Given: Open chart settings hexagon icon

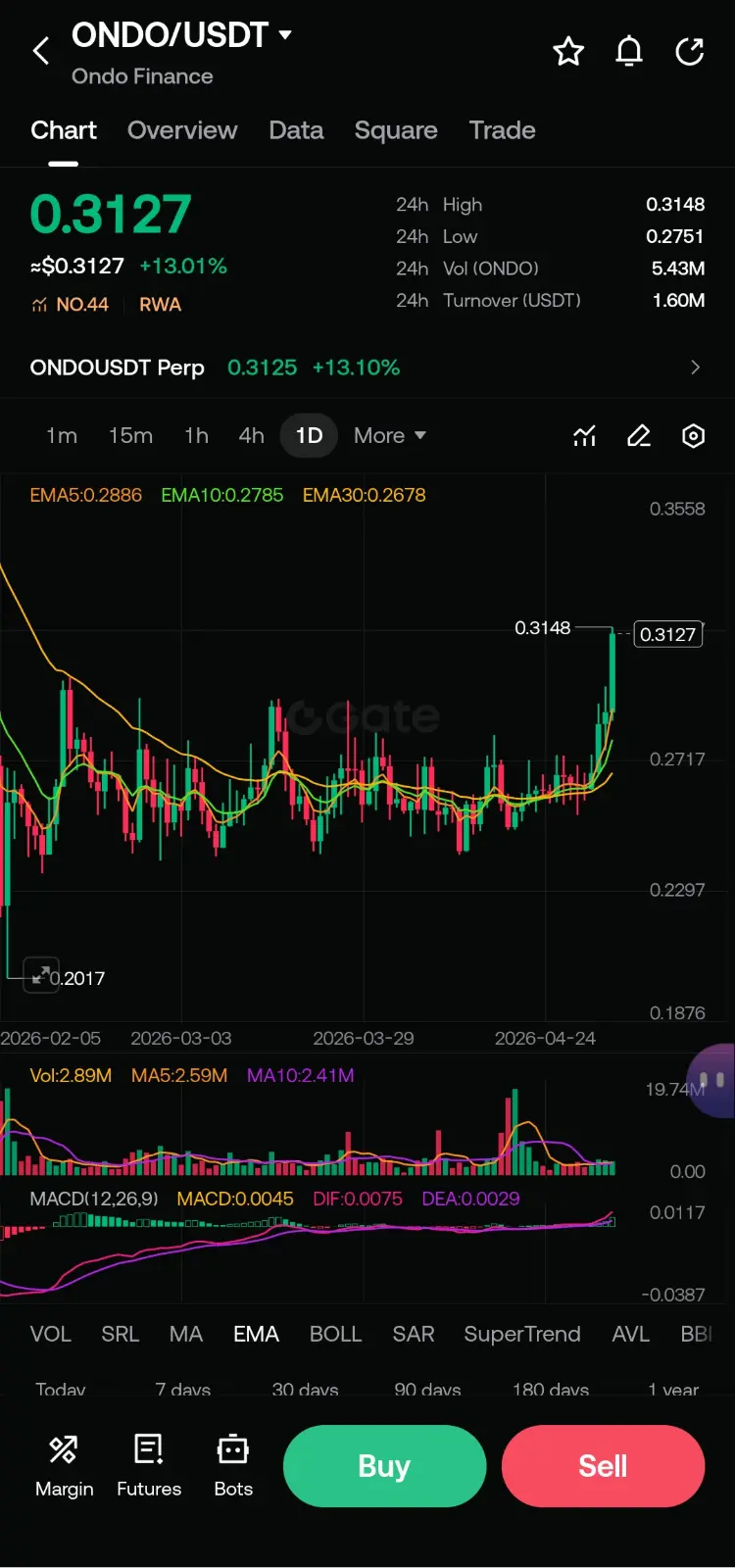Looking at the screenshot, I should (693, 436).
